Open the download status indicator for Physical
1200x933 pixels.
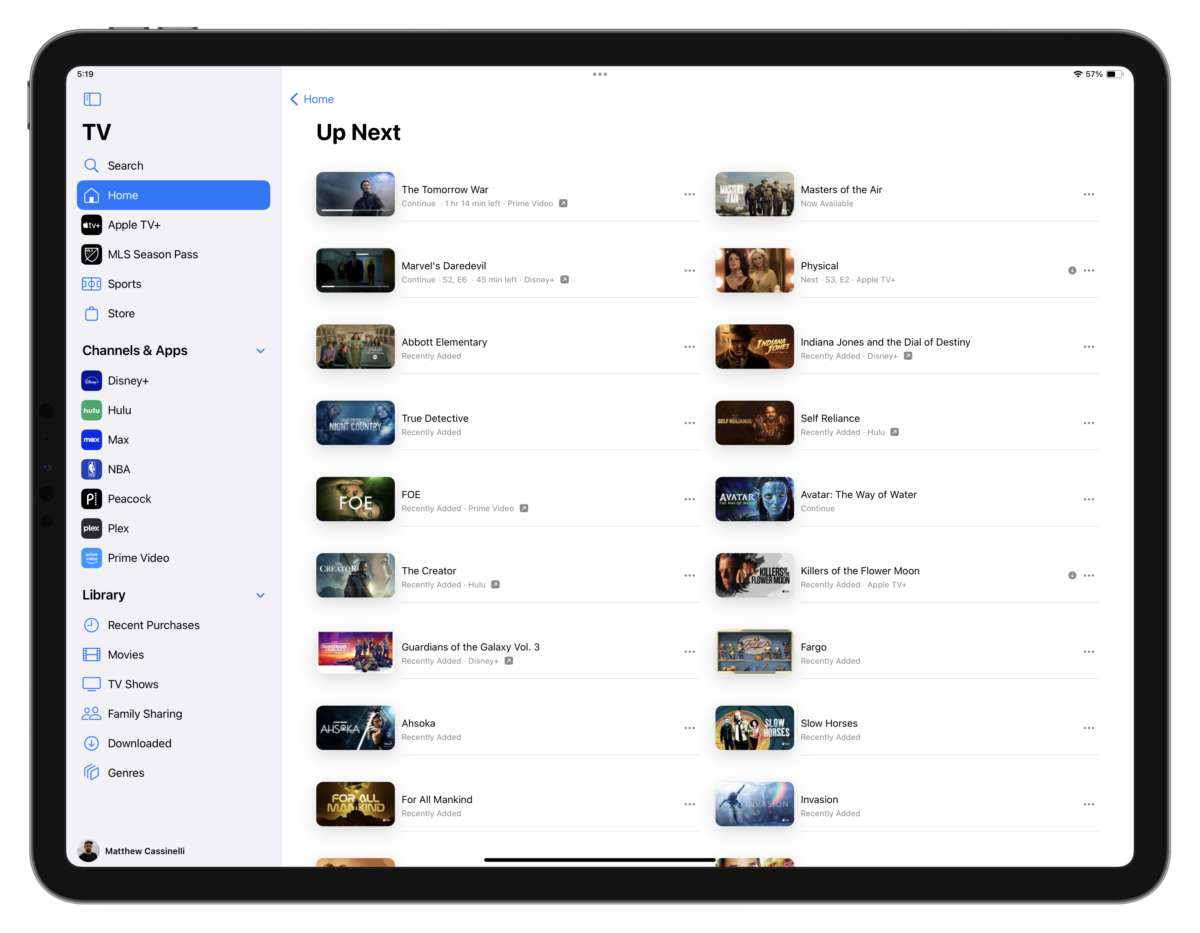1072,270
